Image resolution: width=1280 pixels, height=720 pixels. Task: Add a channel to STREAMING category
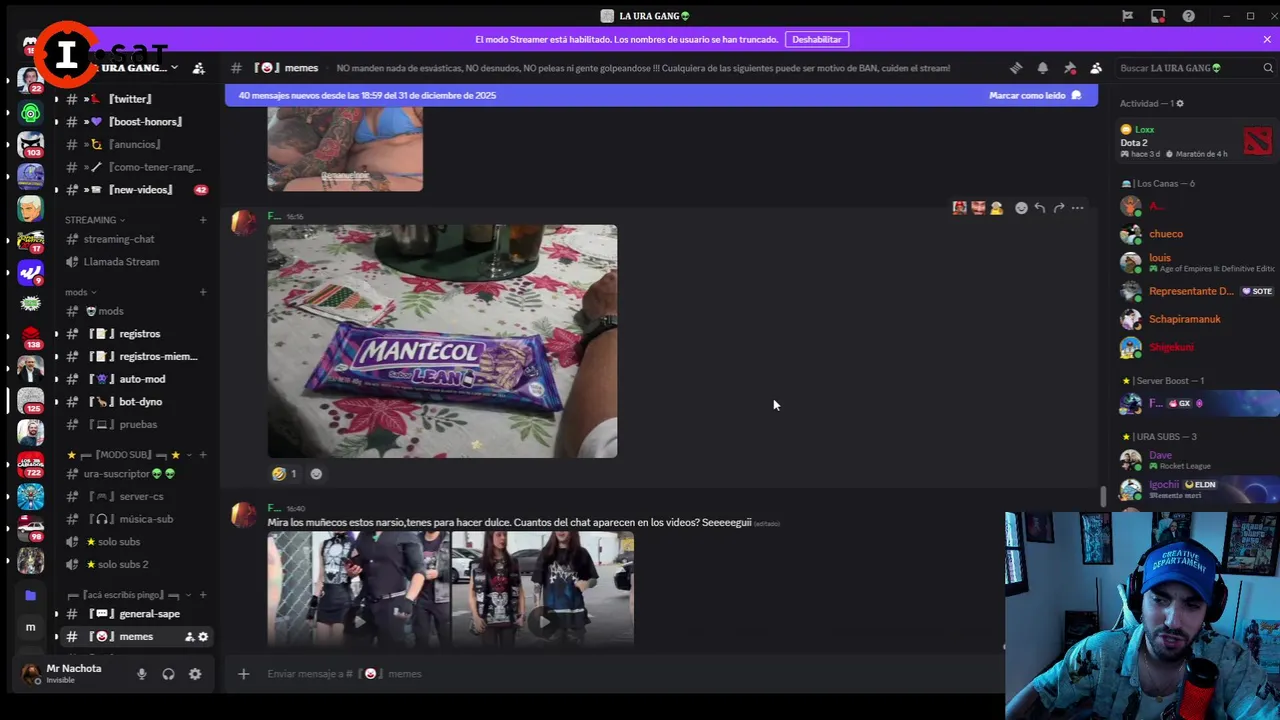pyautogui.click(x=203, y=220)
